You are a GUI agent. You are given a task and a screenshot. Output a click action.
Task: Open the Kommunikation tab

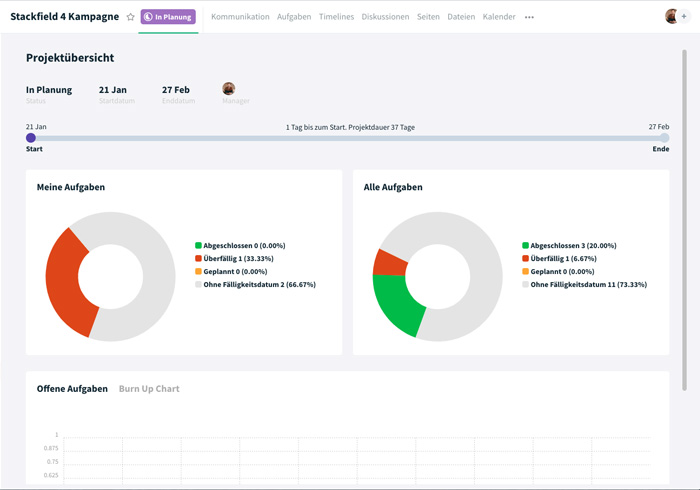point(240,17)
